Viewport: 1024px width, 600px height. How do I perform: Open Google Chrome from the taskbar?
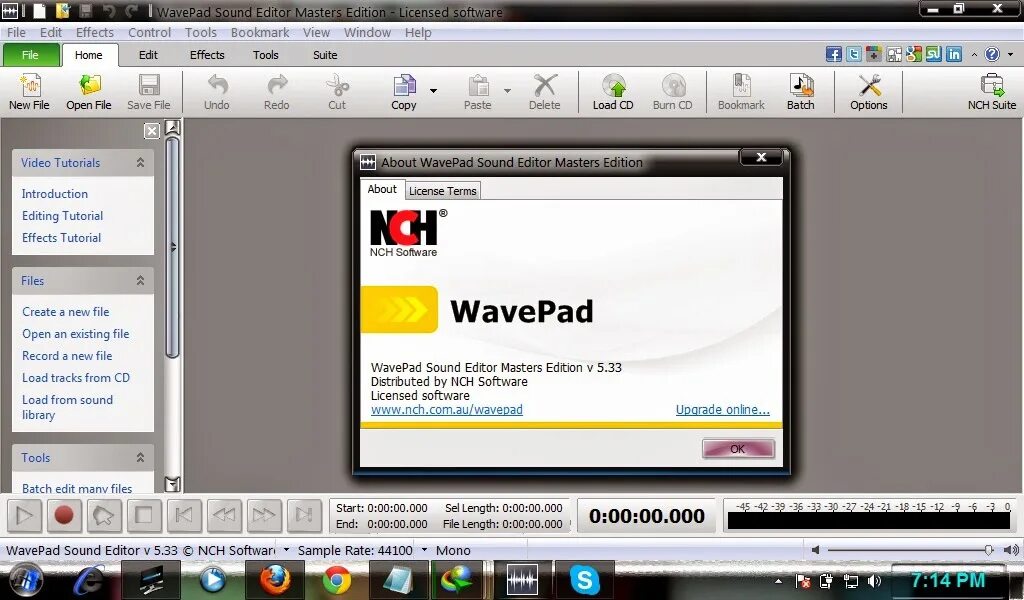[336, 578]
